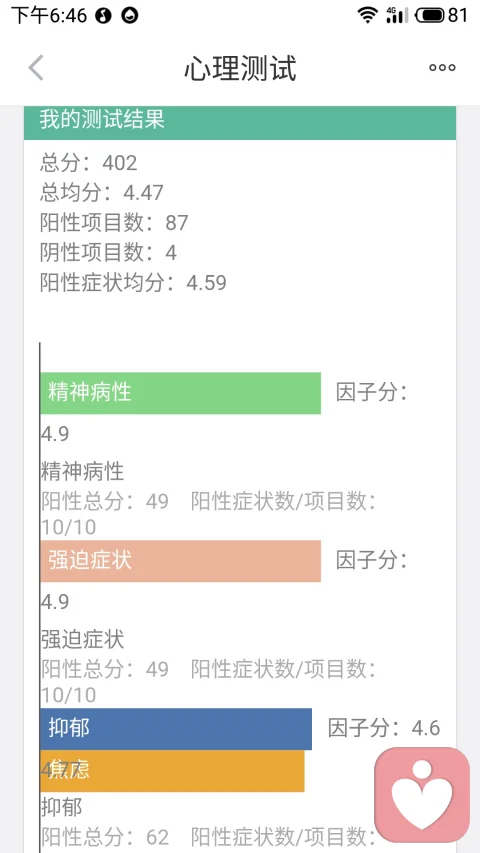480x853 pixels.
Task: Select the green 精神病性 bar
Action: (x=180, y=393)
